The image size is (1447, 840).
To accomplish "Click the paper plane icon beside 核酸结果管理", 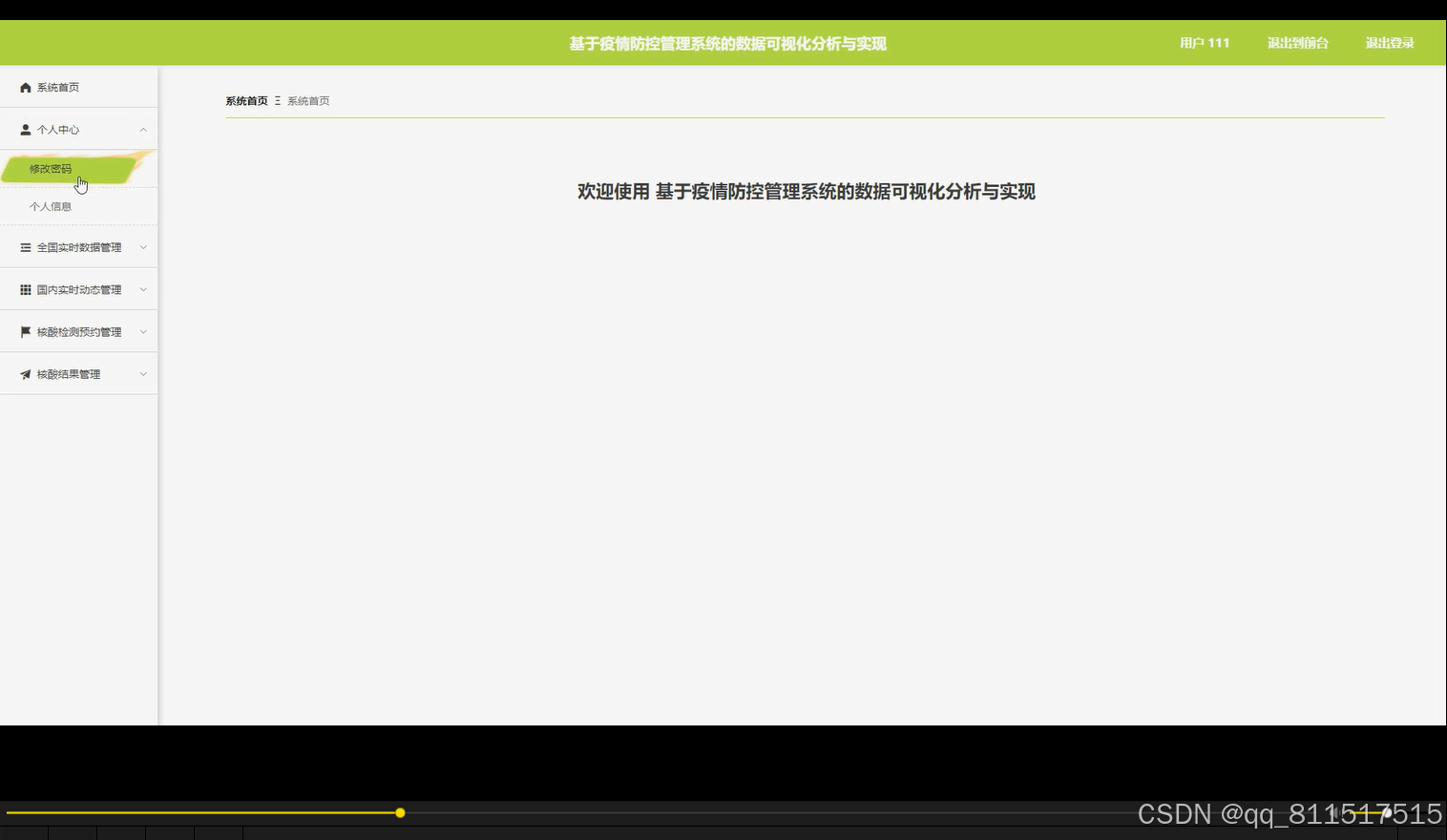I will click(25, 373).
